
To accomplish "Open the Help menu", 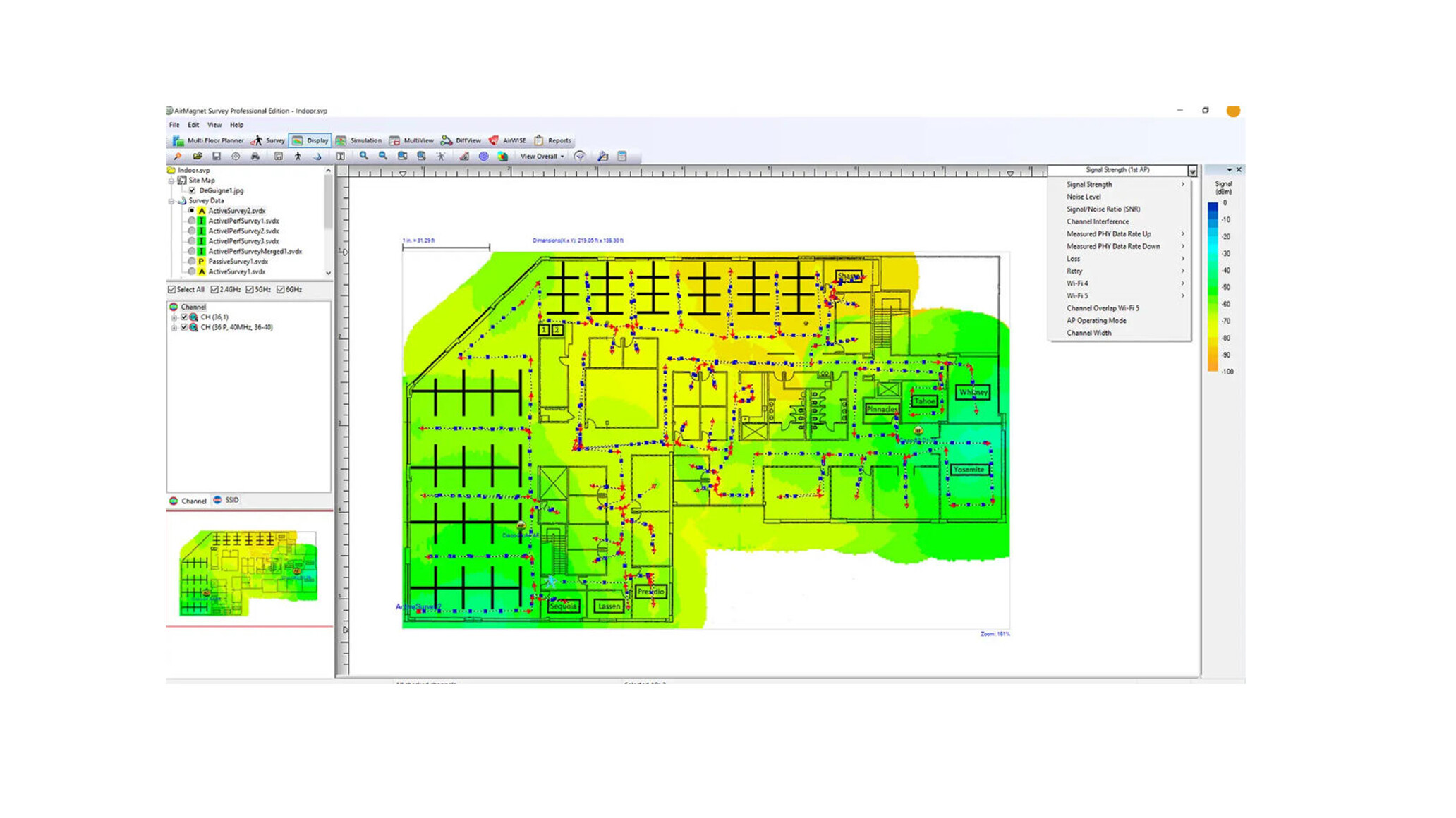I will (236, 125).
